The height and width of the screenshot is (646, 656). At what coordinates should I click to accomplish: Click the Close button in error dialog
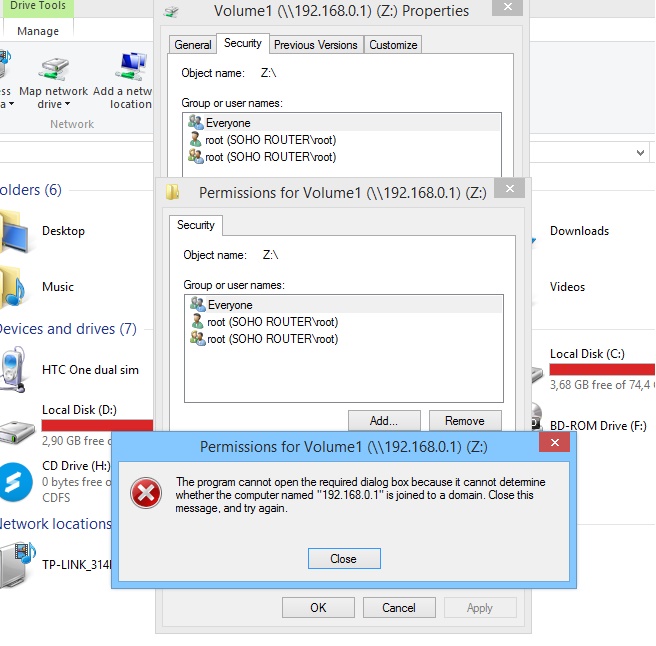(344, 559)
